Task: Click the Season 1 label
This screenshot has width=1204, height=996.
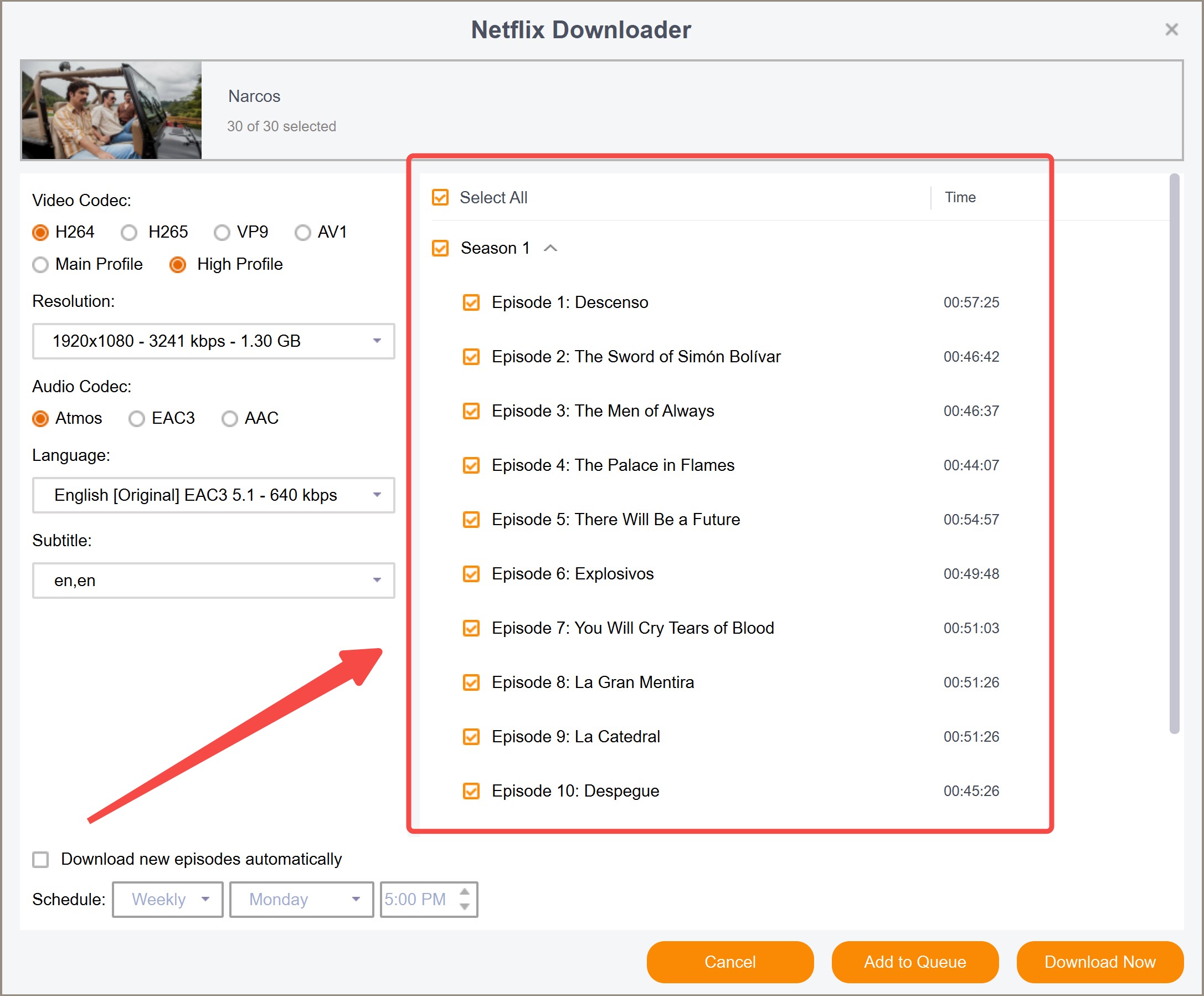Action: 495,248
